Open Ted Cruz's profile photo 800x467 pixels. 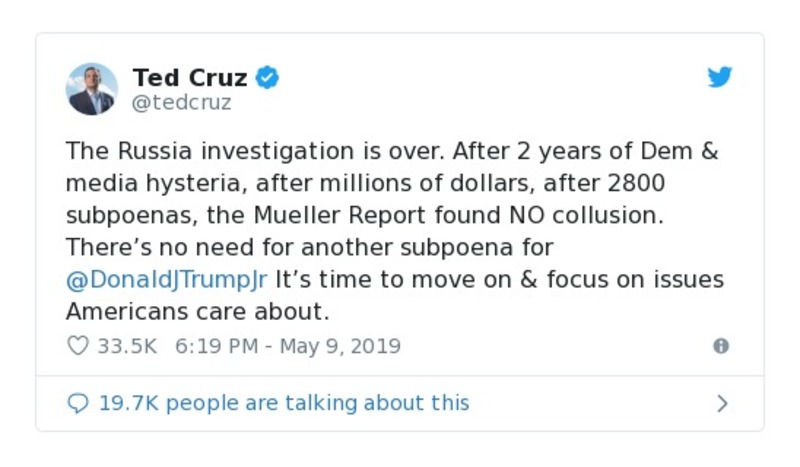(x=91, y=89)
